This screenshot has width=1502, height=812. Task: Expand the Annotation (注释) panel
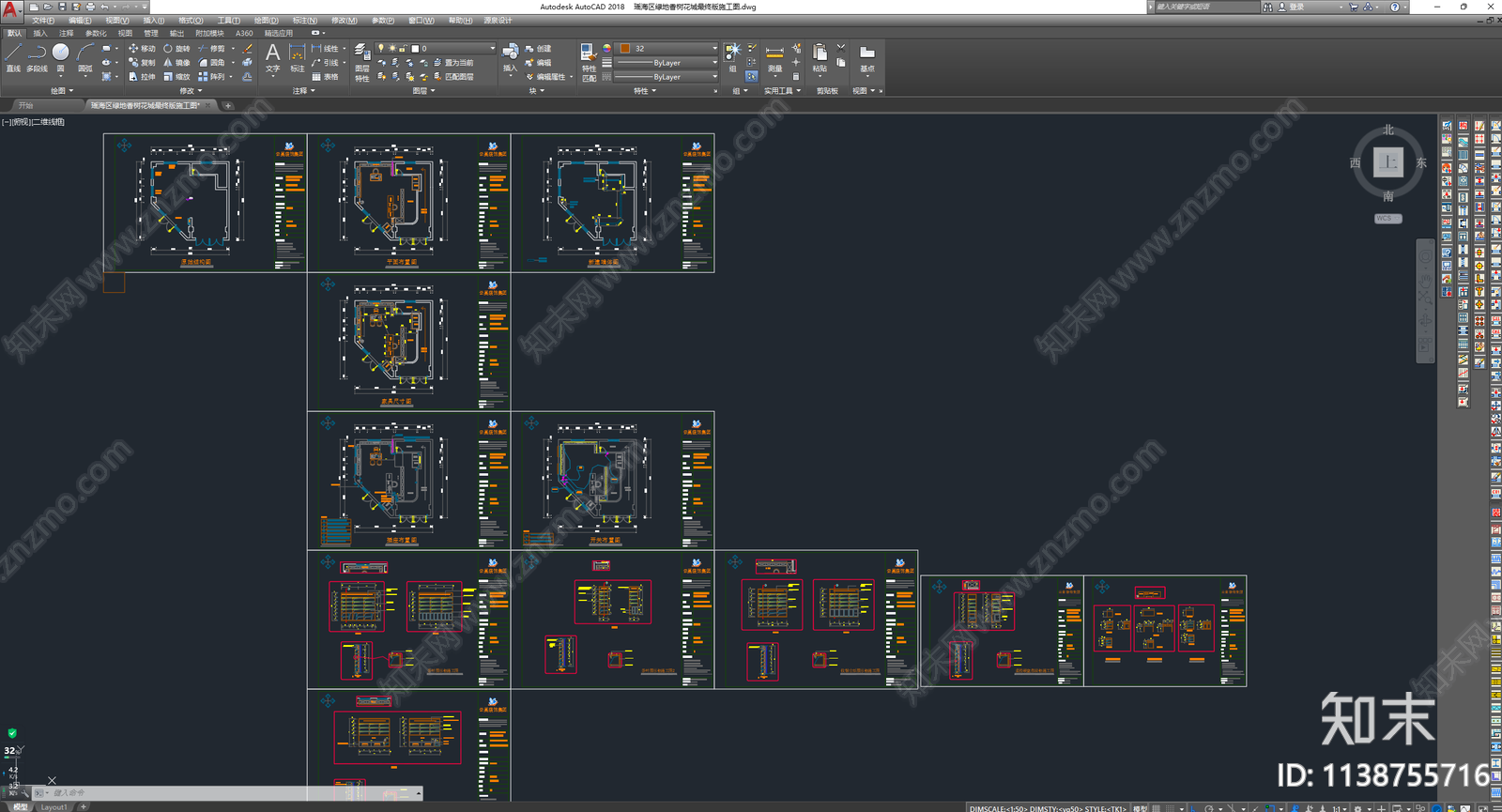[x=303, y=91]
